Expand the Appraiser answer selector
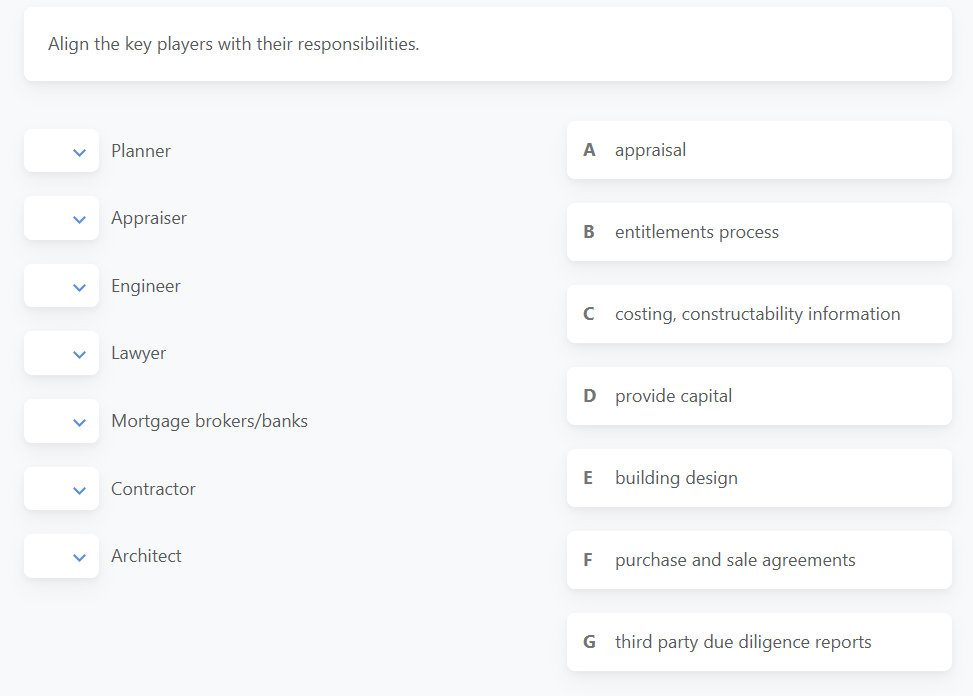Image resolution: width=973 pixels, height=696 pixels. click(x=61, y=218)
